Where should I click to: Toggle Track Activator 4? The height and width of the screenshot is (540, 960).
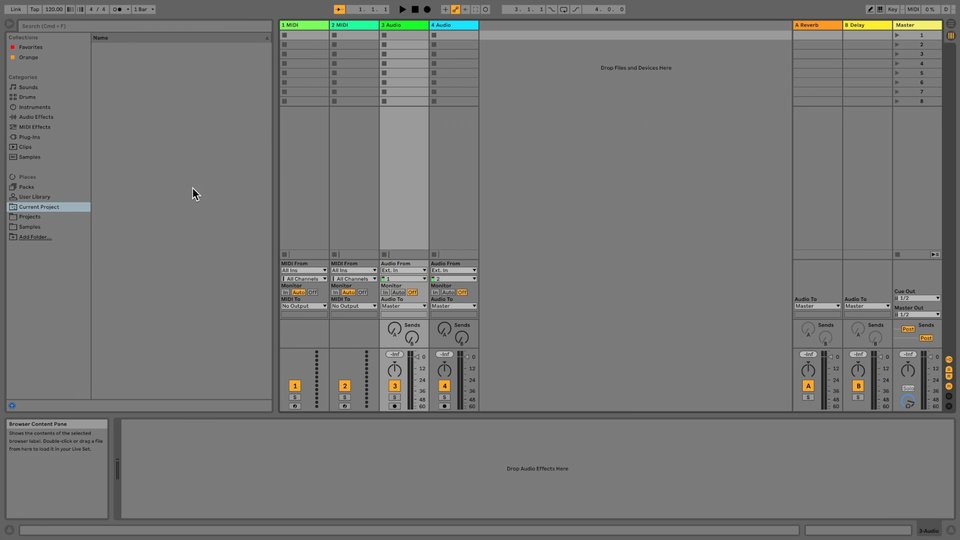click(444, 386)
